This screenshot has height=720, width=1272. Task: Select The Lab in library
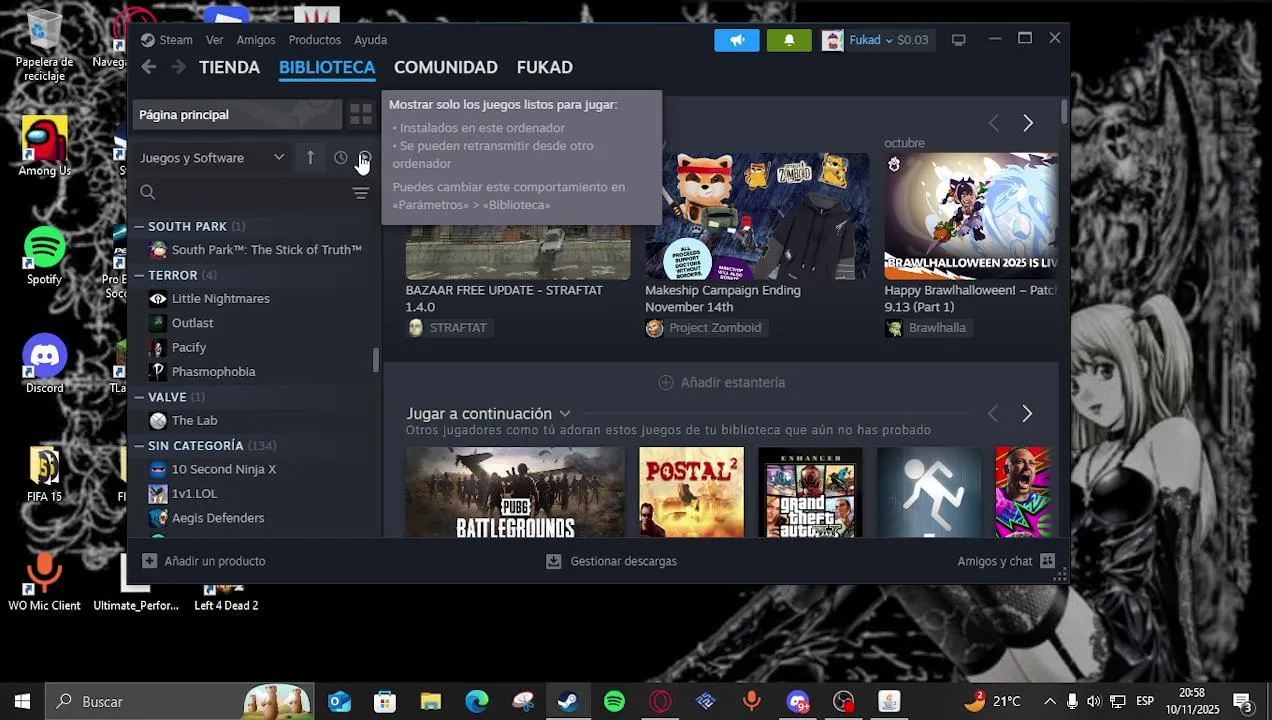183,421
